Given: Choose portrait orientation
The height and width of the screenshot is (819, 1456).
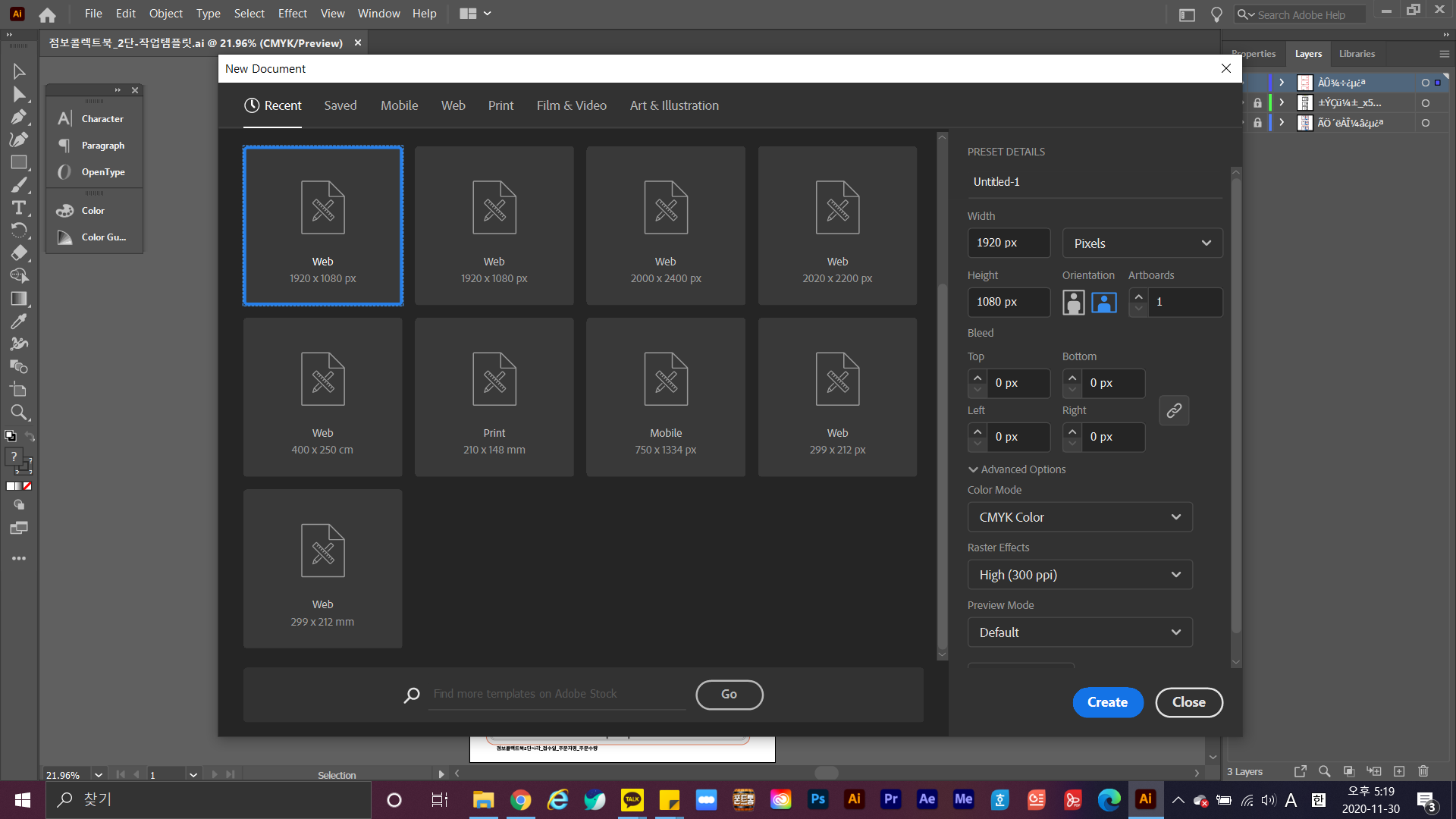Looking at the screenshot, I should [x=1073, y=302].
